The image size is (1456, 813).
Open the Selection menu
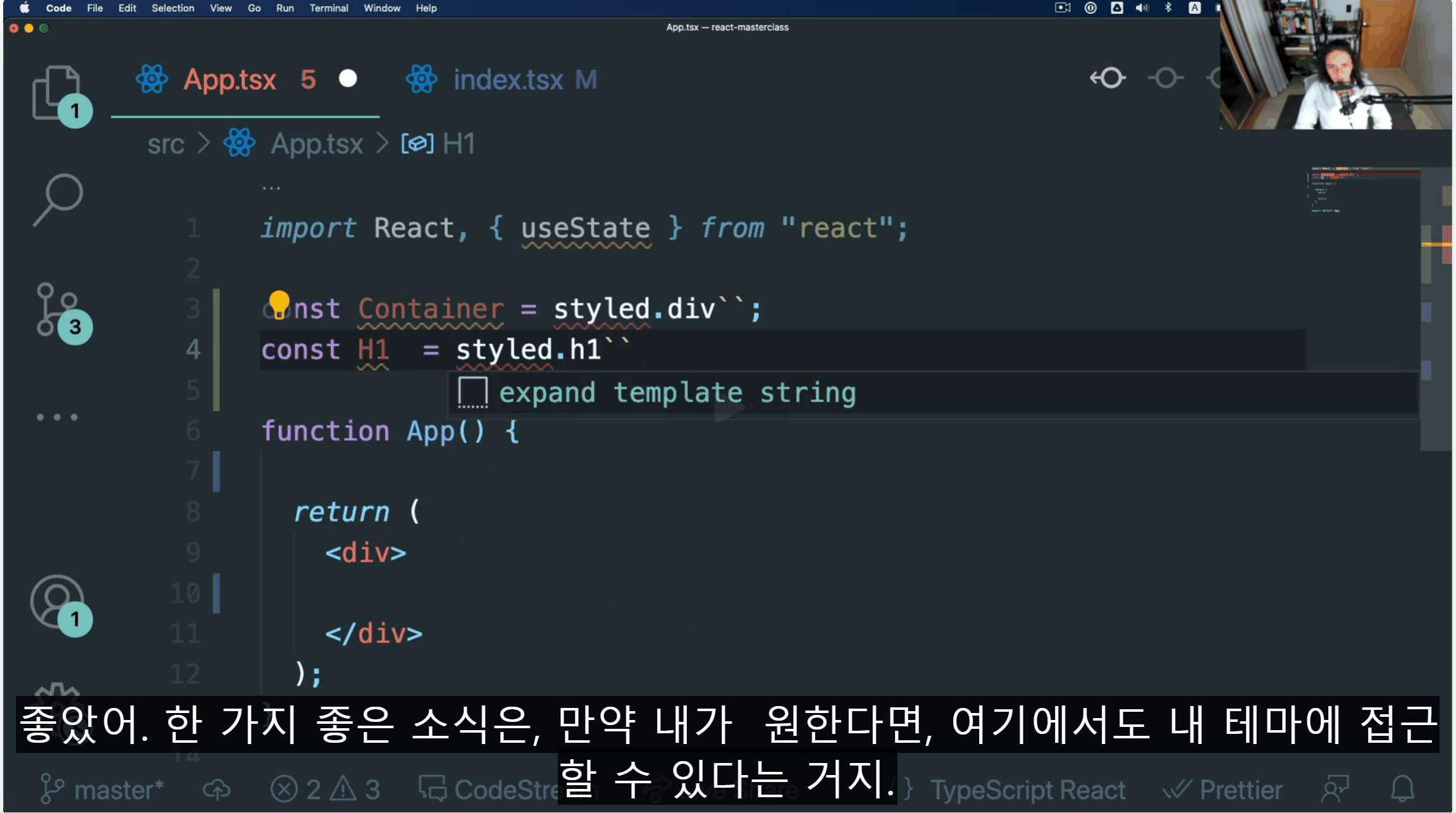coord(173,8)
